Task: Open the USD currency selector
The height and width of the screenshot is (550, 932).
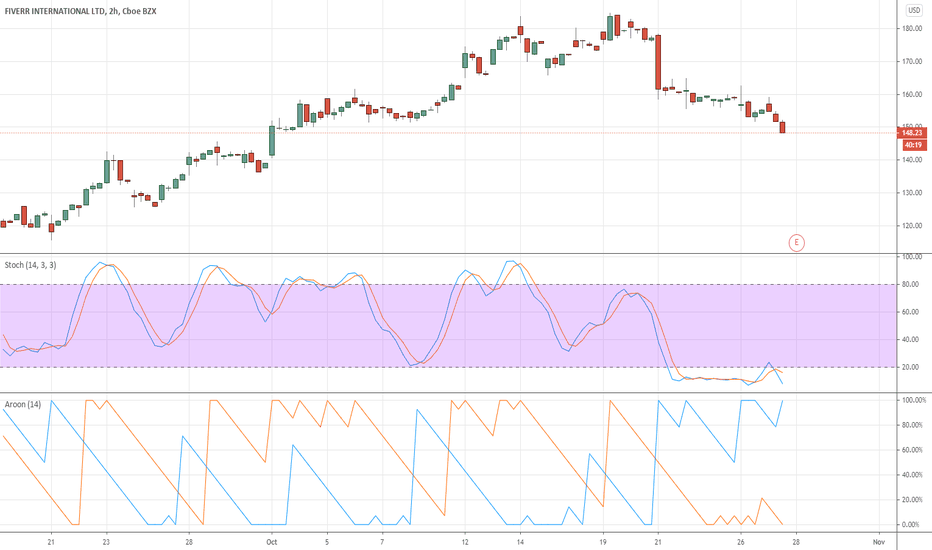Action: click(x=914, y=10)
